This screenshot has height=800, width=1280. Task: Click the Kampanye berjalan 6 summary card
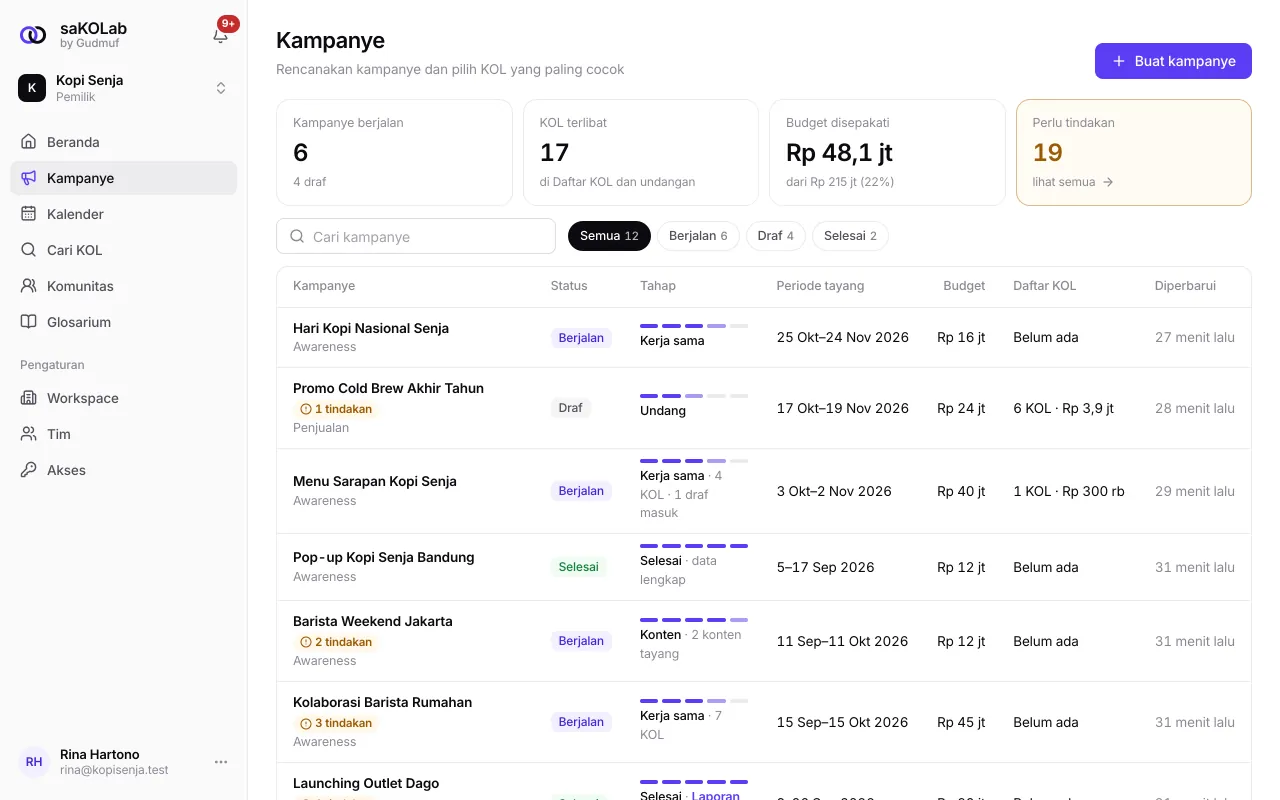[x=394, y=152]
